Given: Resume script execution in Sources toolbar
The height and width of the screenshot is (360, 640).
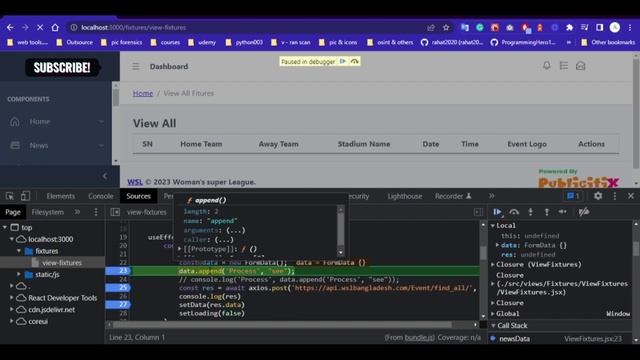Looking at the screenshot, I should 498,211.
